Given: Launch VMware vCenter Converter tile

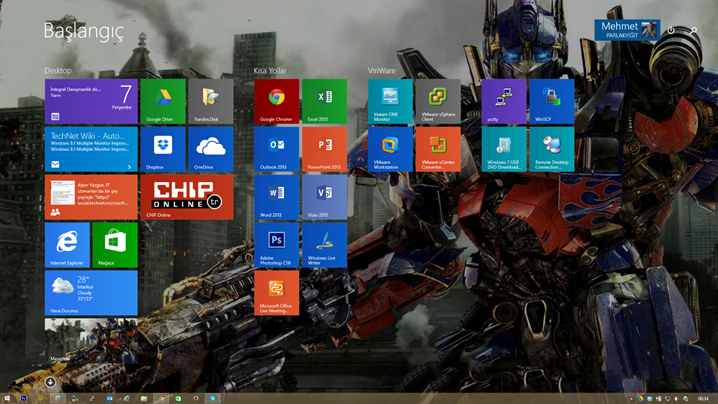Looking at the screenshot, I should click(x=438, y=149).
